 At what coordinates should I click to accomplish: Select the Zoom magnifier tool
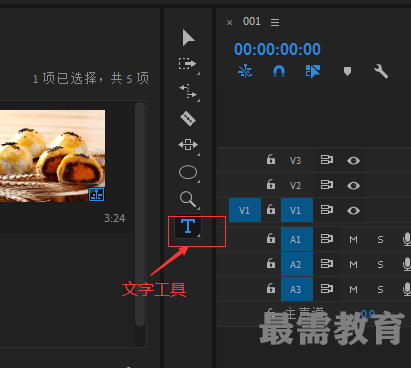188,199
